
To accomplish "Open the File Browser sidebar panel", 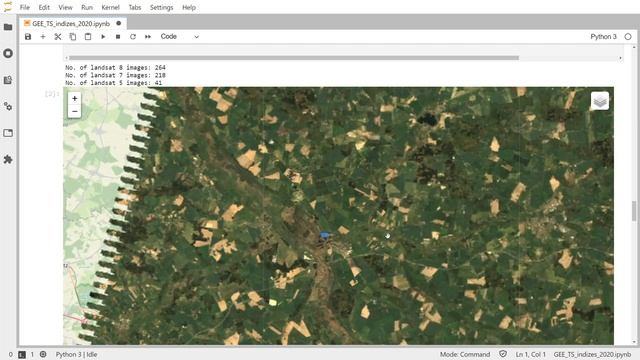I will pyautogui.click(x=8, y=27).
